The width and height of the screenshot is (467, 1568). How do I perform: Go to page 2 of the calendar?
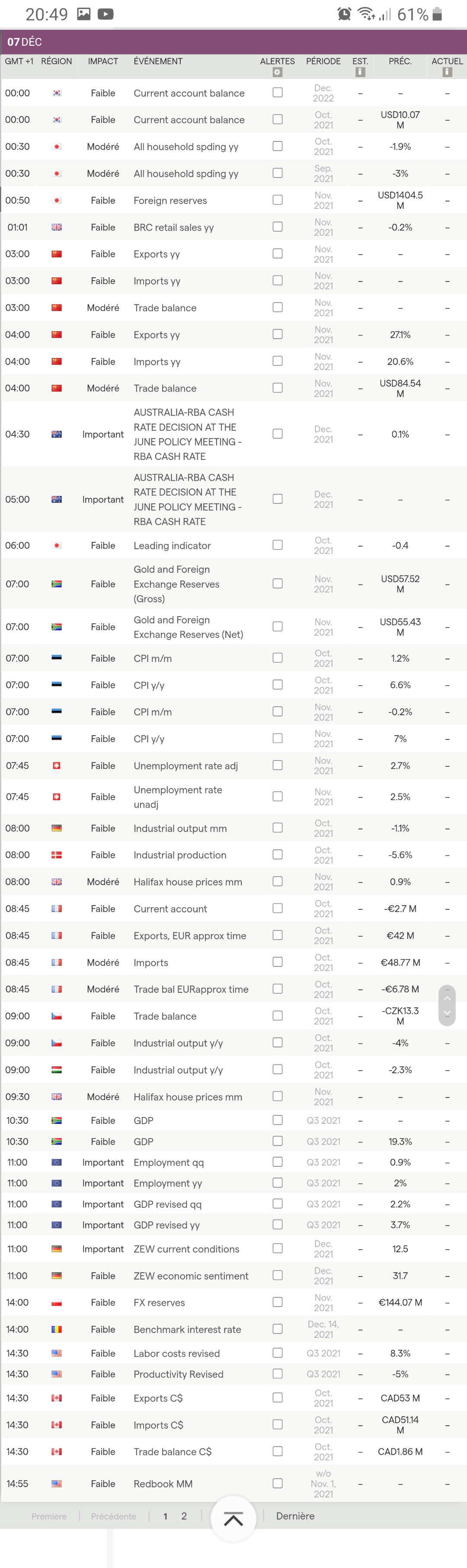(x=184, y=1516)
